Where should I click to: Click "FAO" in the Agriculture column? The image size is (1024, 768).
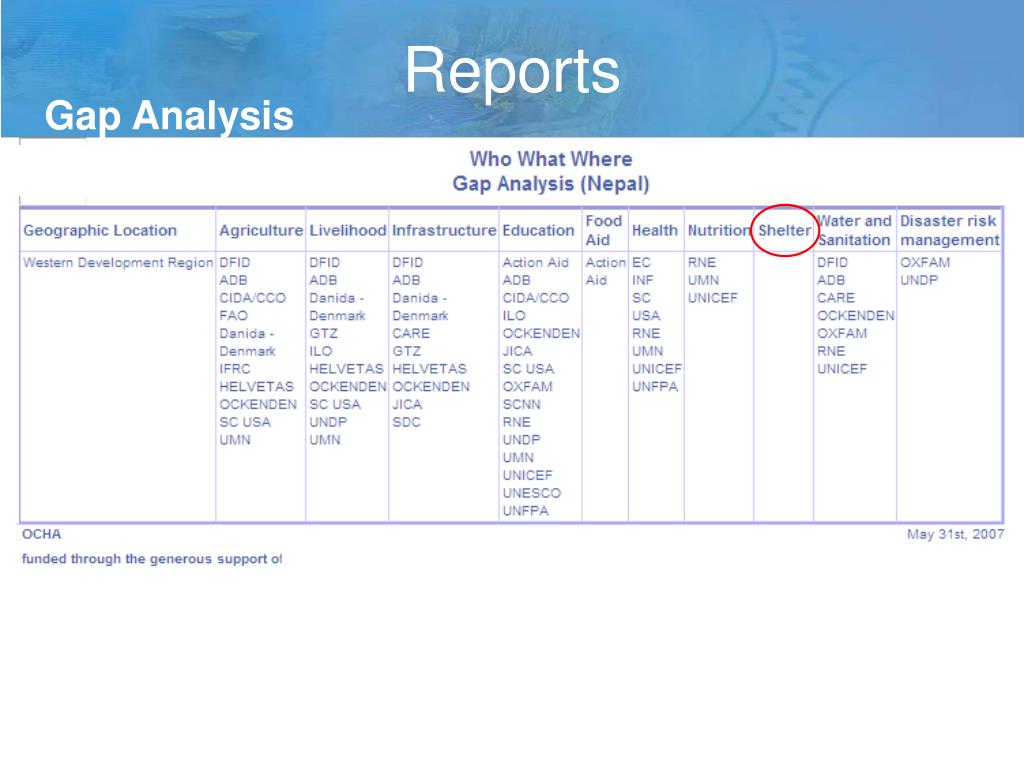point(233,315)
